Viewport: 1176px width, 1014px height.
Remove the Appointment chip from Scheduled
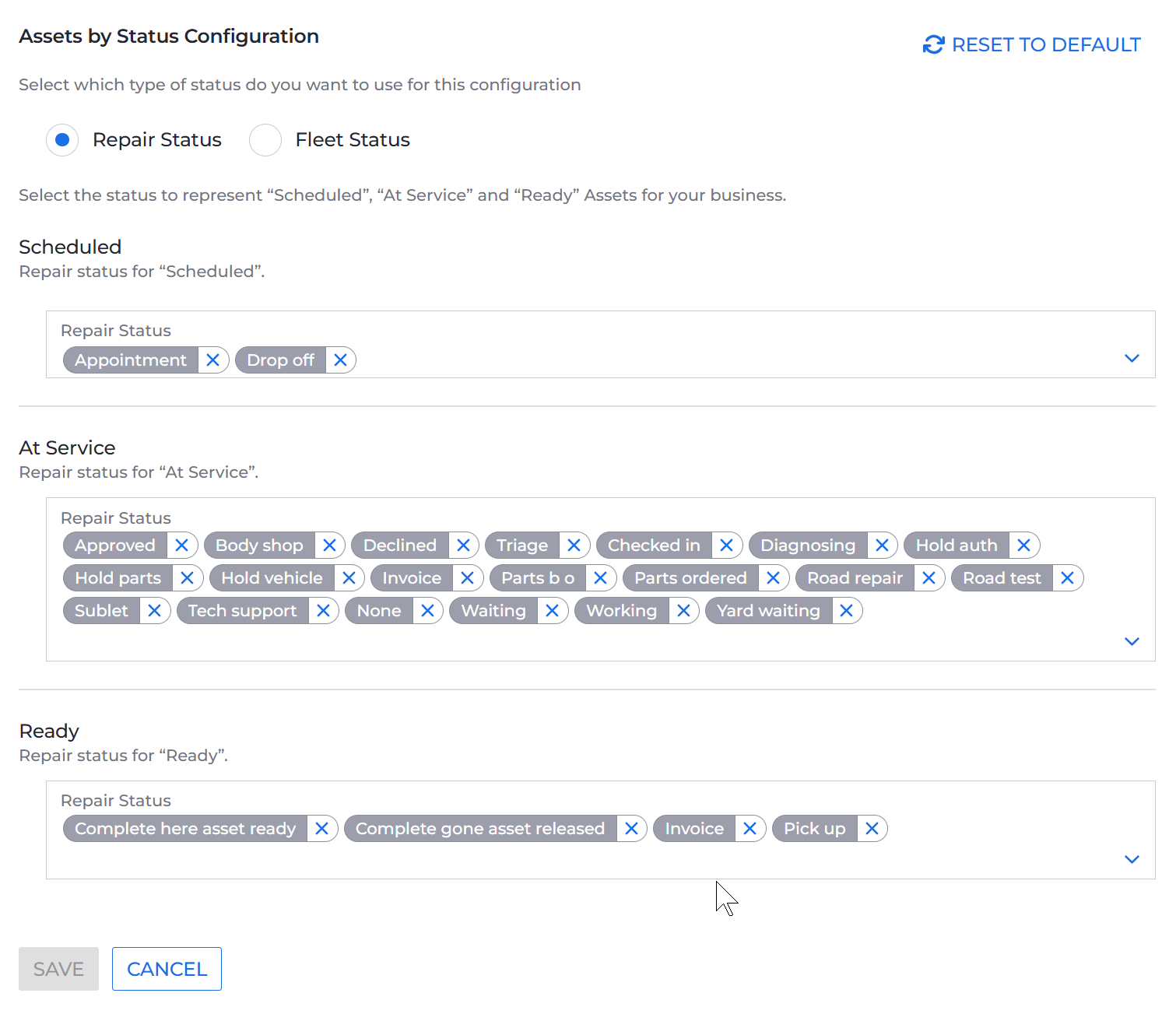212,360
